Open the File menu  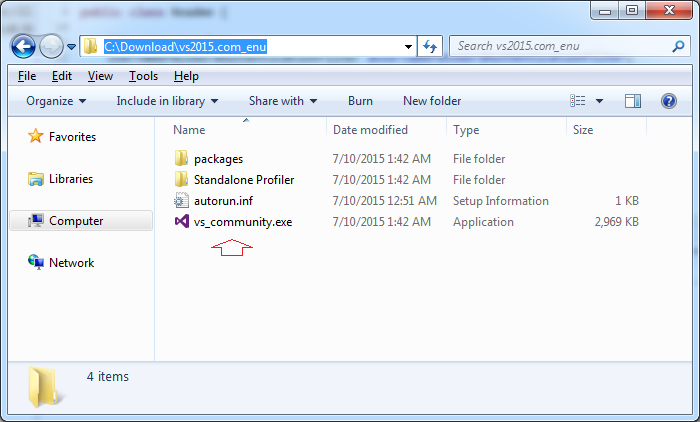click(x=27, y=76)
